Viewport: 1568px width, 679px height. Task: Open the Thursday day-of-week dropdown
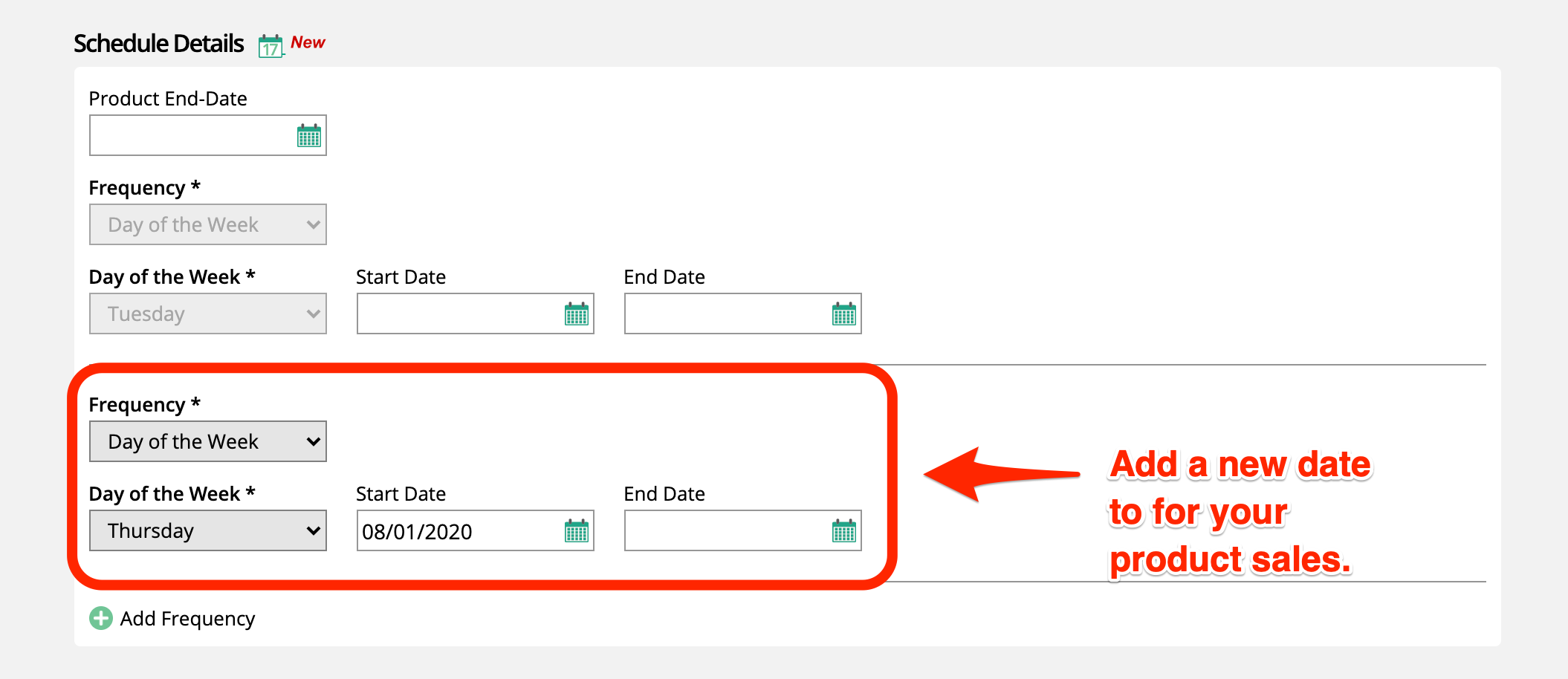pyautogui.click(x=208, y=530)
